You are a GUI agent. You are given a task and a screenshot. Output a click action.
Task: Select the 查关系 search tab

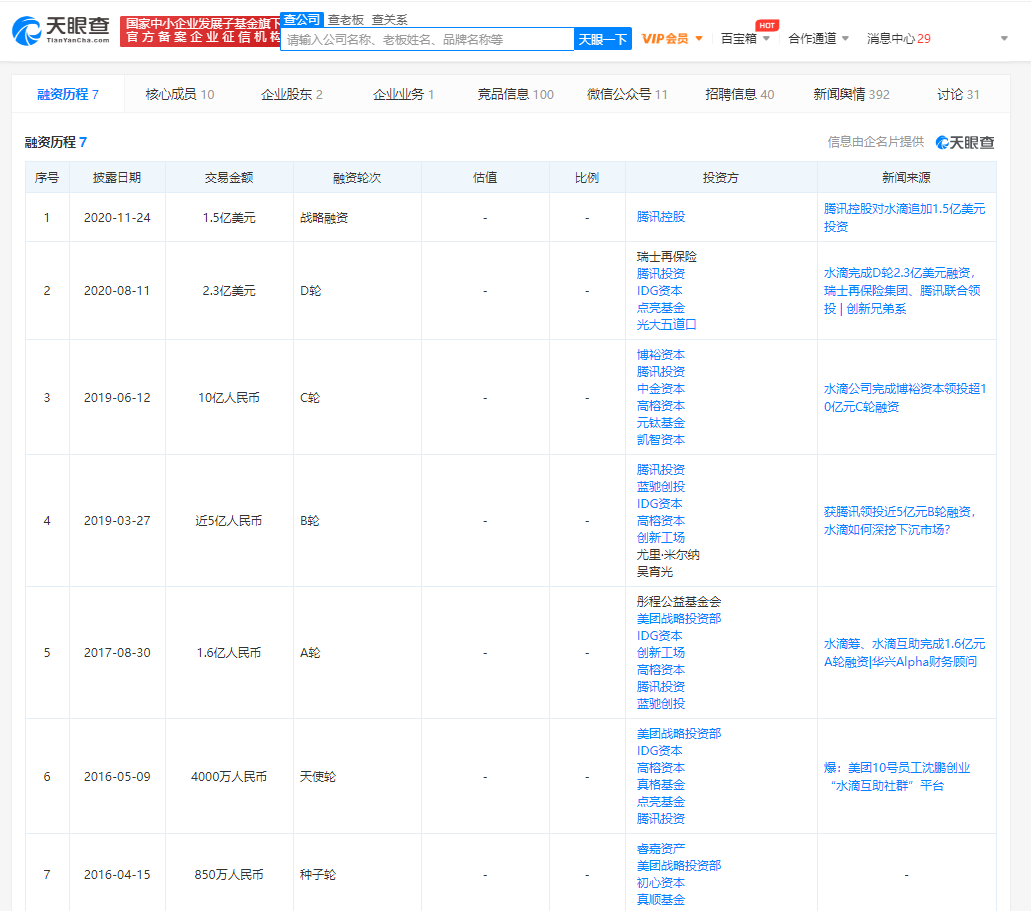[389, 19]
